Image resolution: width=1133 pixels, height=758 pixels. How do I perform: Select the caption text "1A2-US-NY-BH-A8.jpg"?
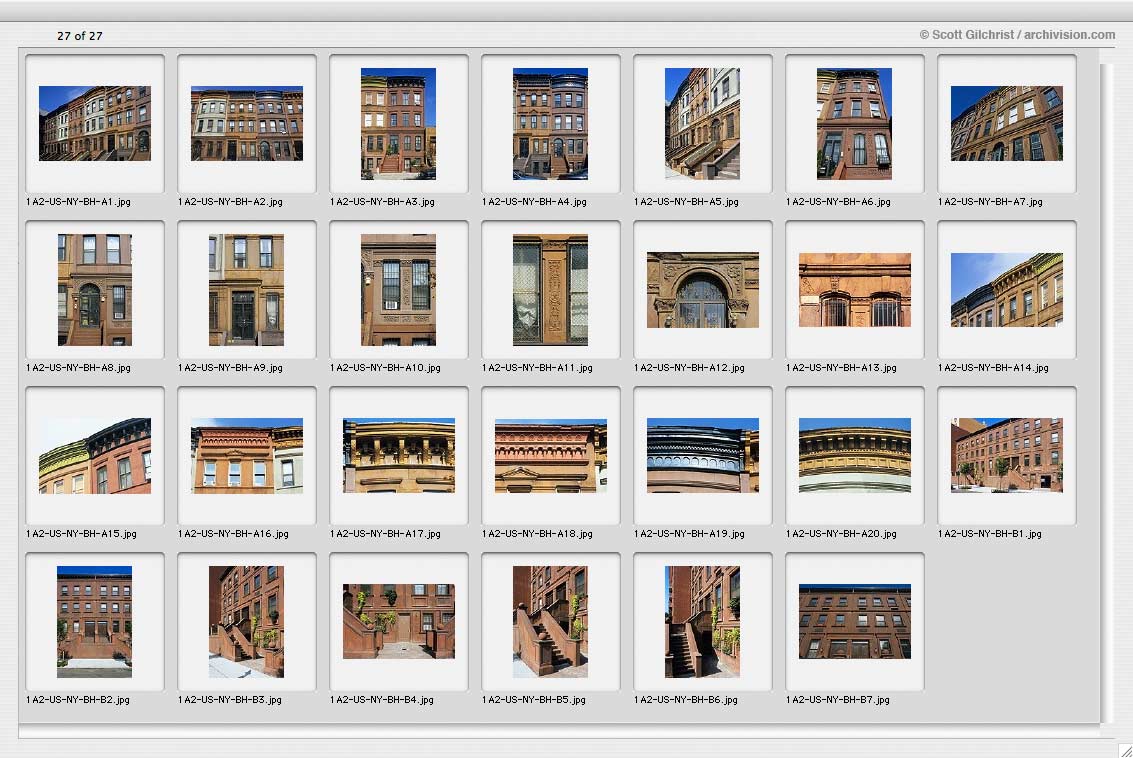click(79, 369)
